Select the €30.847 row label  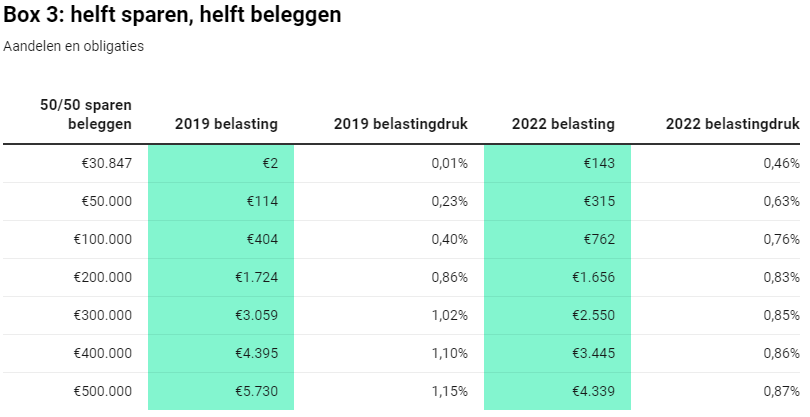106,163
